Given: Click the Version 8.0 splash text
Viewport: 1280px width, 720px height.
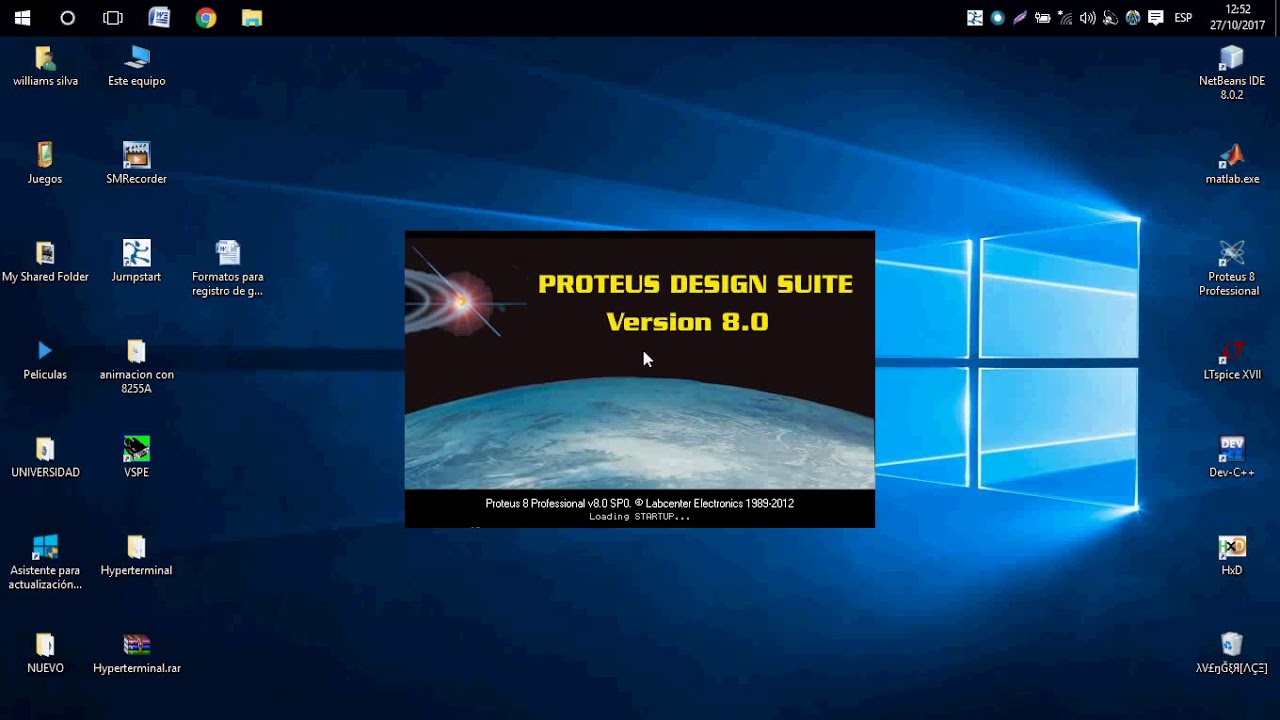Looking at the screenshot, I should point(687,322).
